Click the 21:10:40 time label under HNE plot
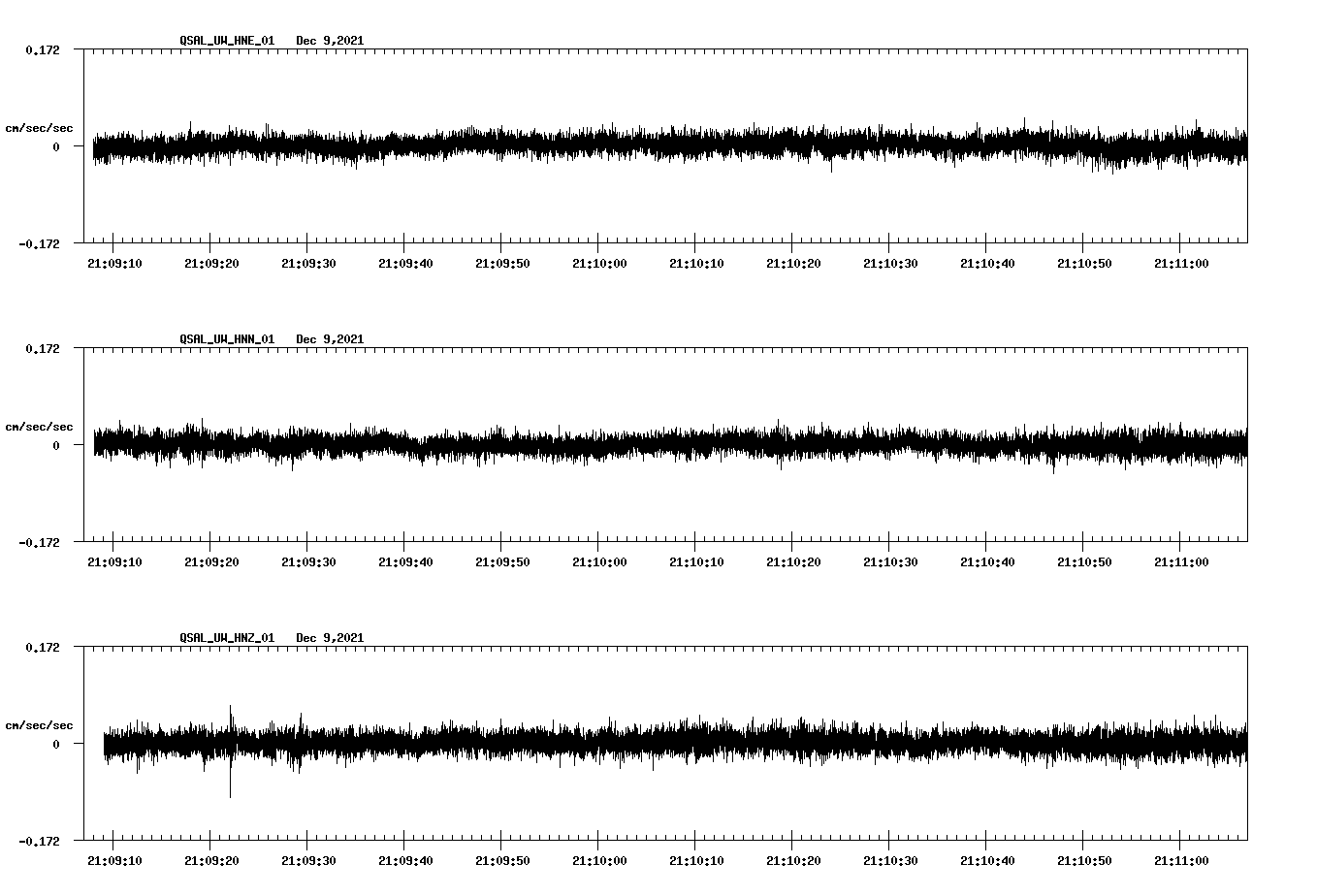 pyautogui.click(x=987, y=264)
